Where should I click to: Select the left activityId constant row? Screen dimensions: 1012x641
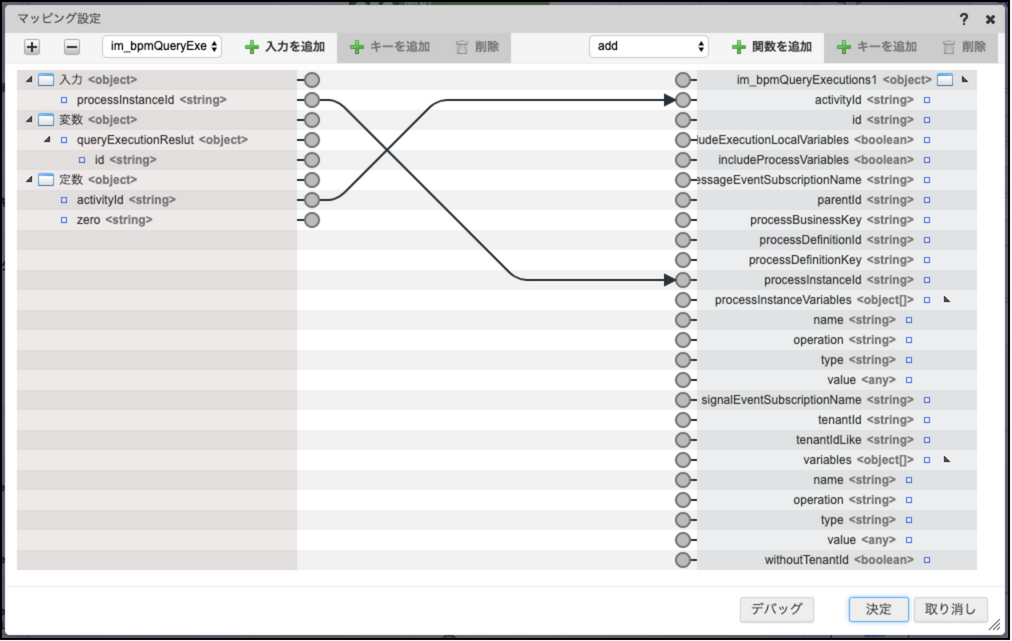pos(157,200)
